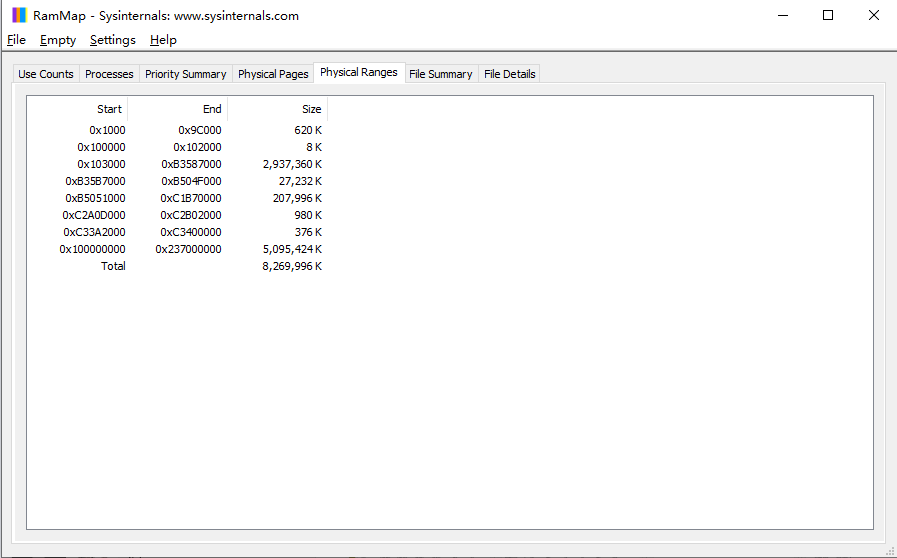Minimize the RamMap window
The height and width of the screenshot is (558, 897).
coord(782,15)
